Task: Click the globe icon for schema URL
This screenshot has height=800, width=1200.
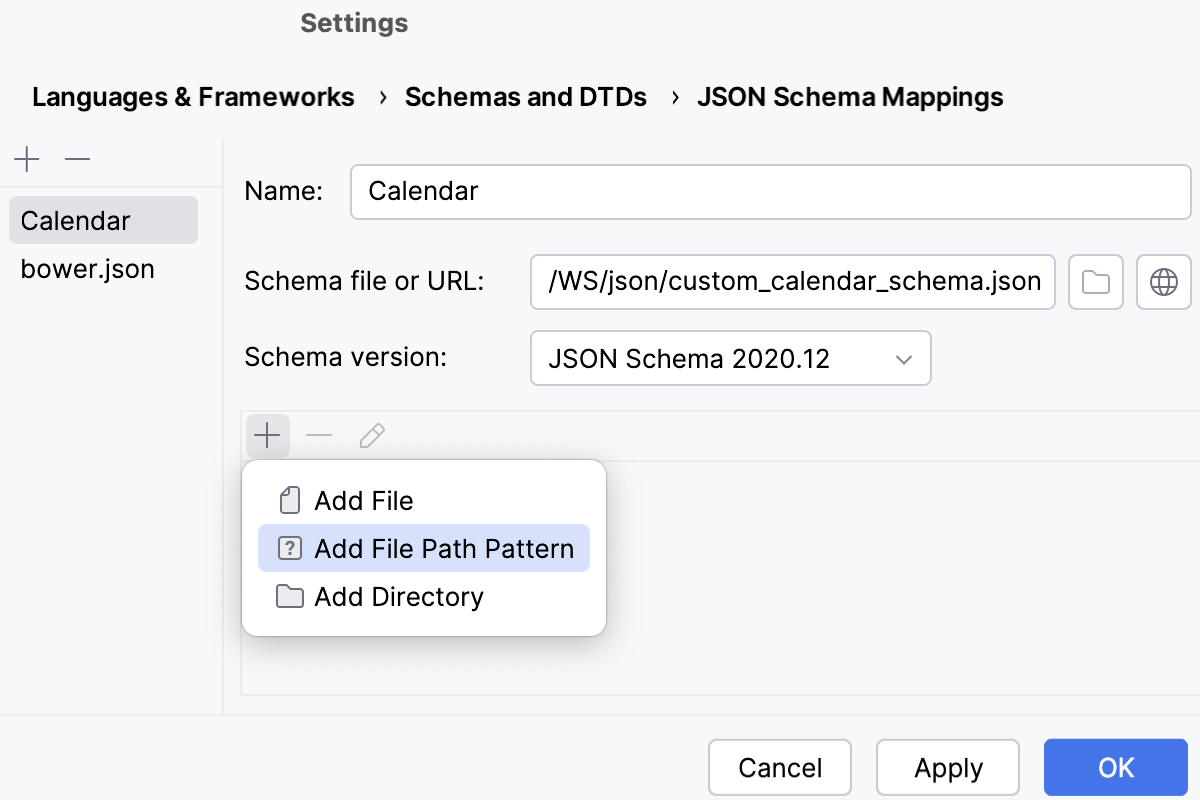Action: (1163, 283)
